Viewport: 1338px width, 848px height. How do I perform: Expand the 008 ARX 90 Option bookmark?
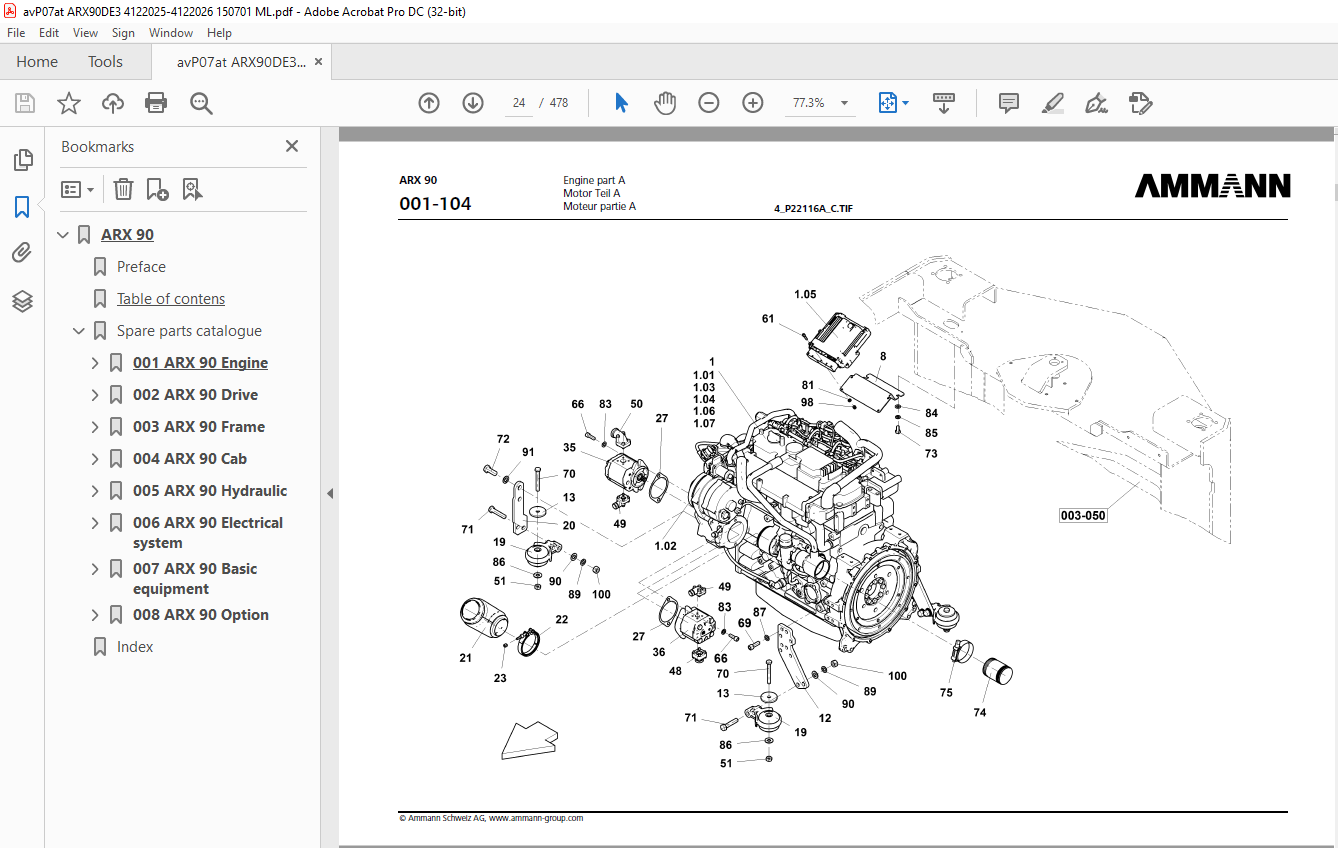(x=95, y=615)
